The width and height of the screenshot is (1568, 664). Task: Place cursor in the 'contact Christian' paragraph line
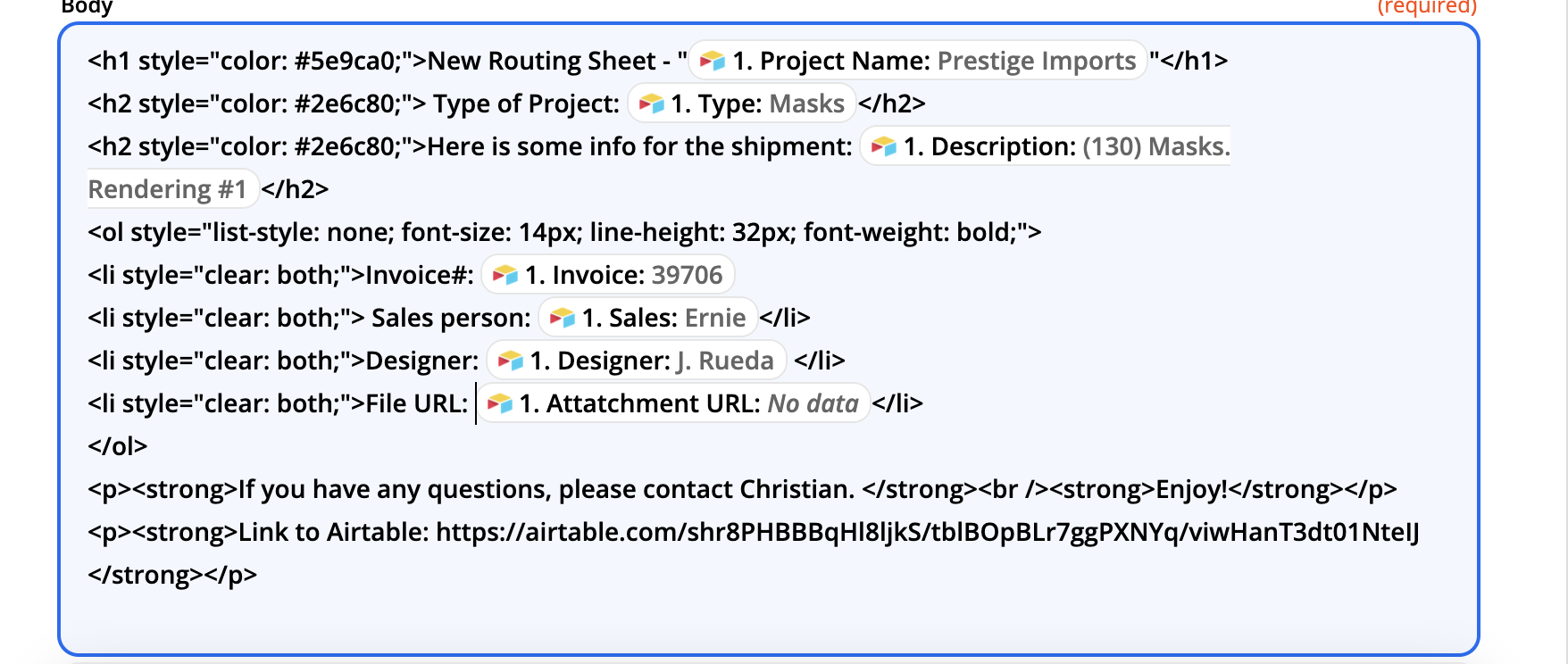pyautogui.click(x=742, y=489)
